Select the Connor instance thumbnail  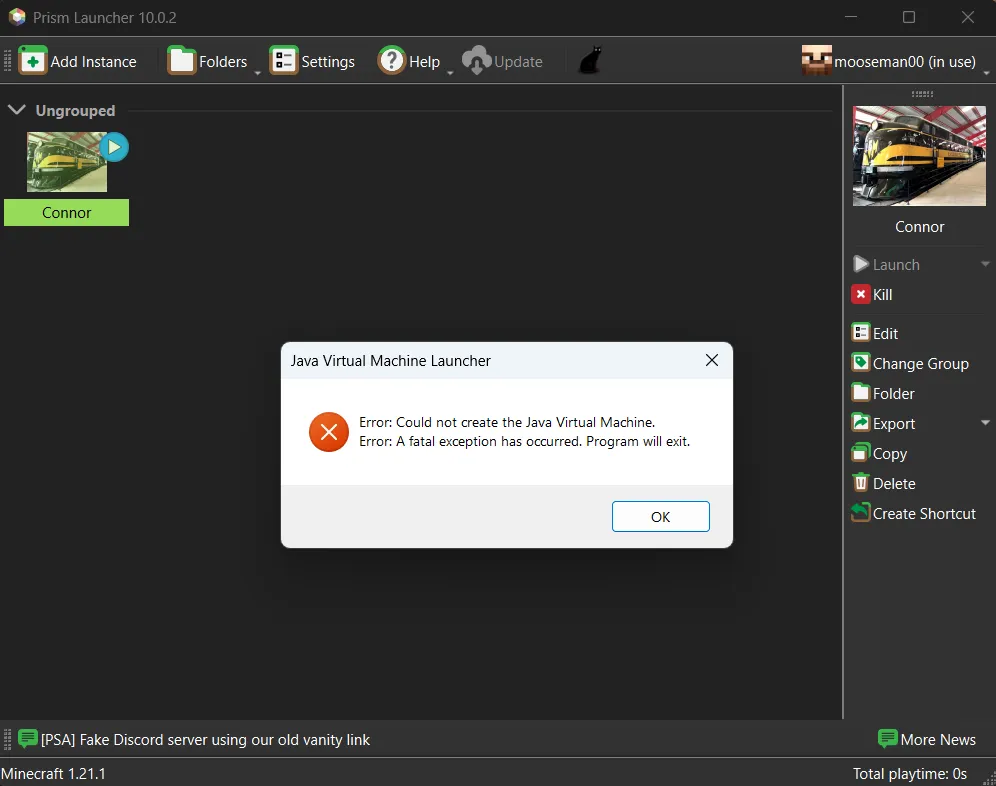pos(66,162)
